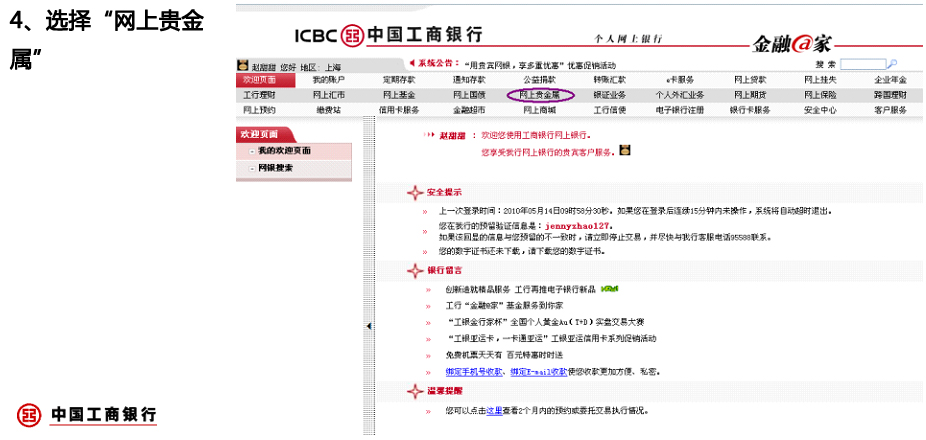Open 网上商城 menu

pos(539,110)
